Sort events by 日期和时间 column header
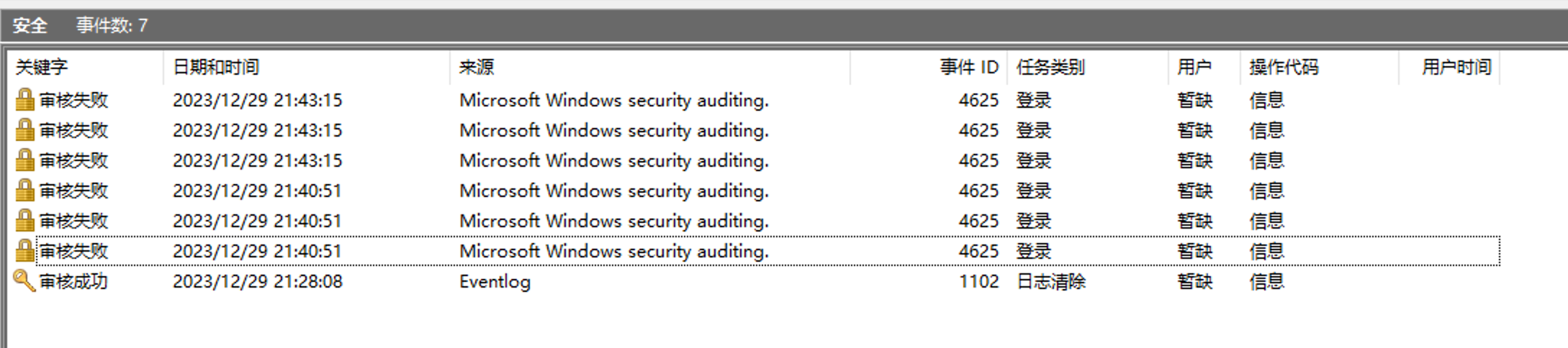Screen dimensions: 1568x348 tap(216, 68)
